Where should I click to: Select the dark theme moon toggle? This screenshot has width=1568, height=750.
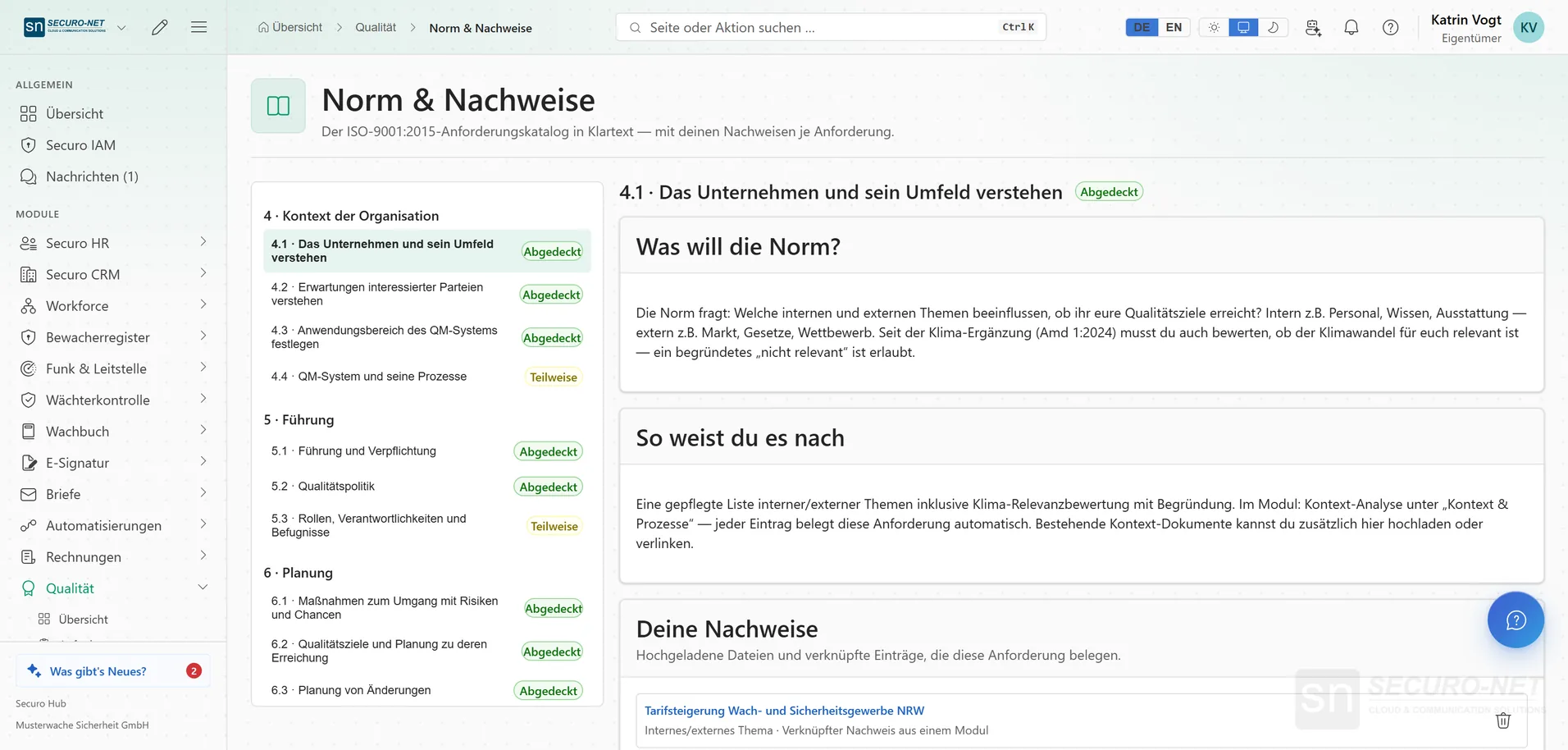pos(1273,27)
